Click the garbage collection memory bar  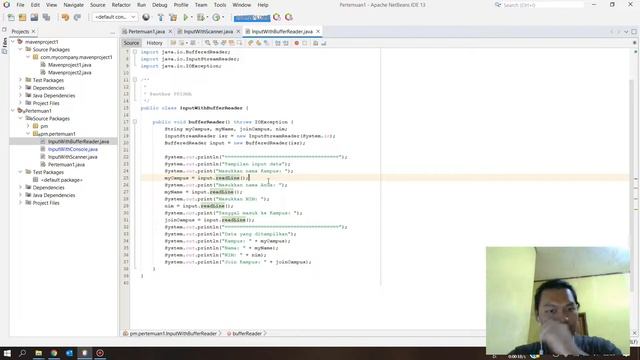(x=252, y=18)
